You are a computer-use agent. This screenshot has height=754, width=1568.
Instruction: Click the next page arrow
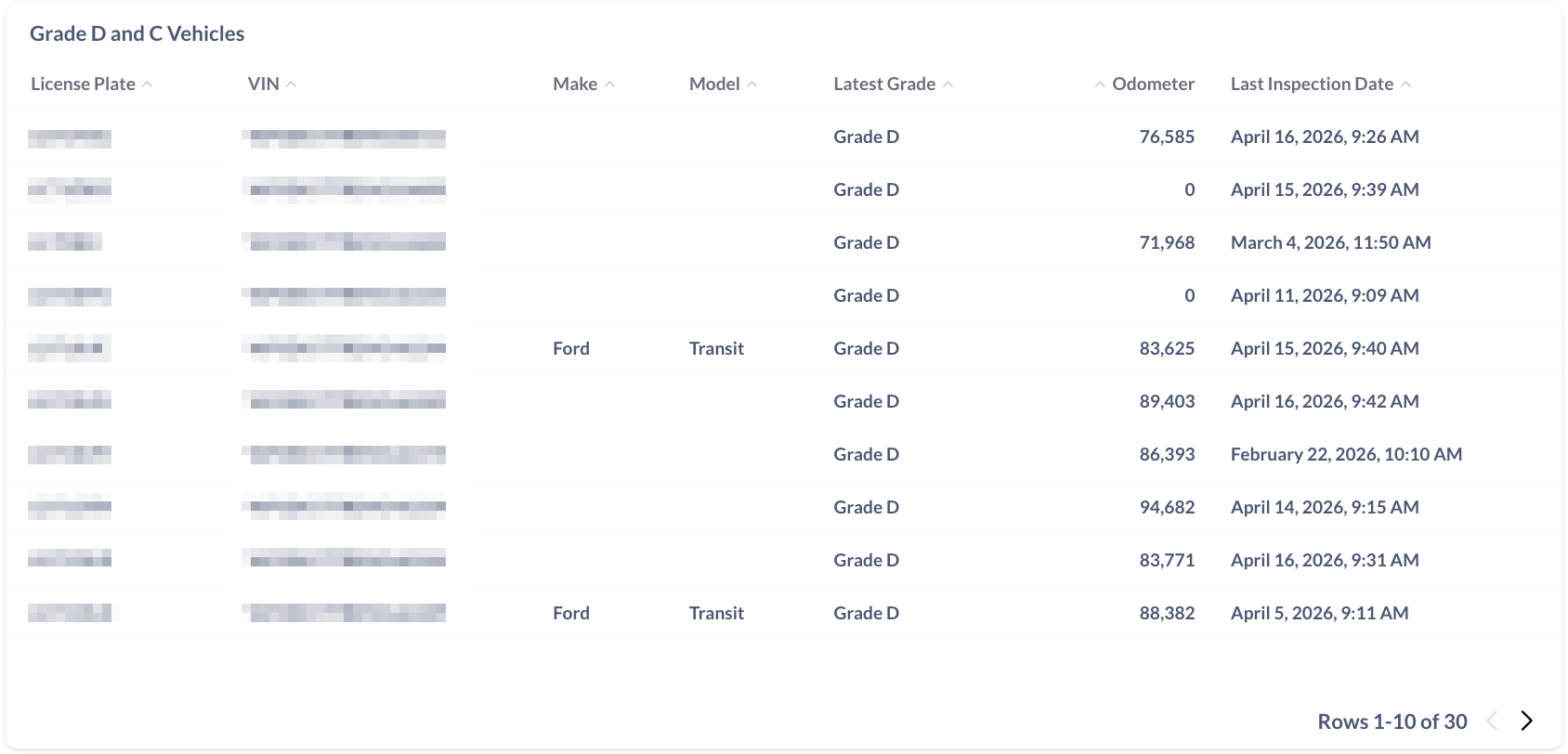1526,720
